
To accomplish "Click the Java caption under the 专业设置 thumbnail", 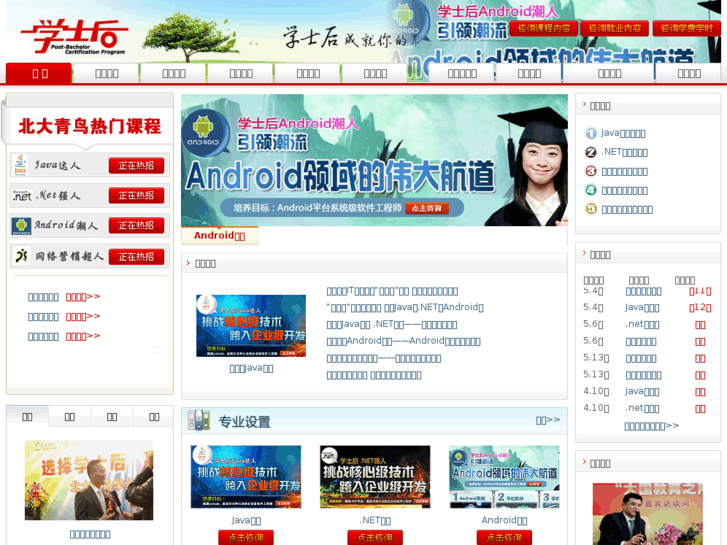I will tap(246, 520).
